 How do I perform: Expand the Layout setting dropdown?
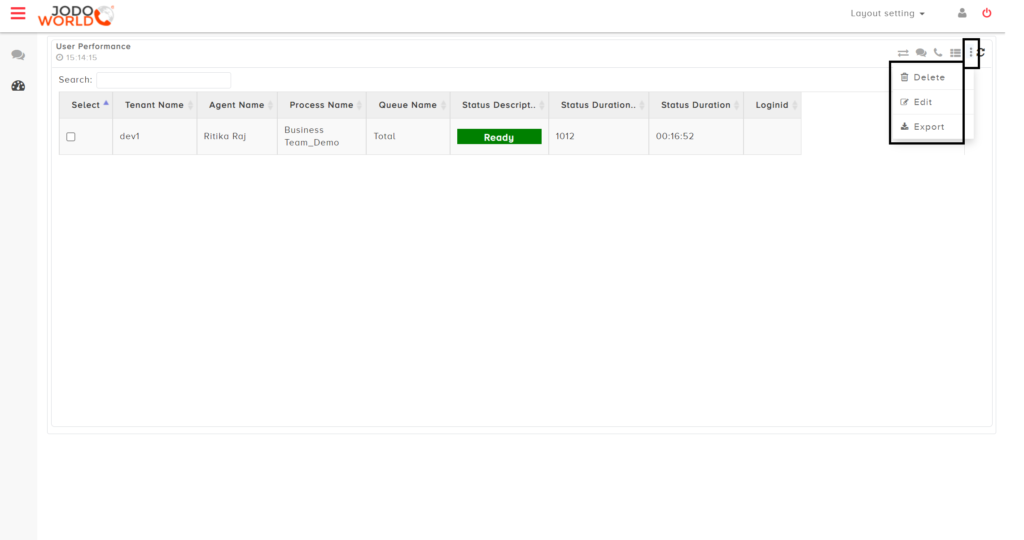point(888,13)
